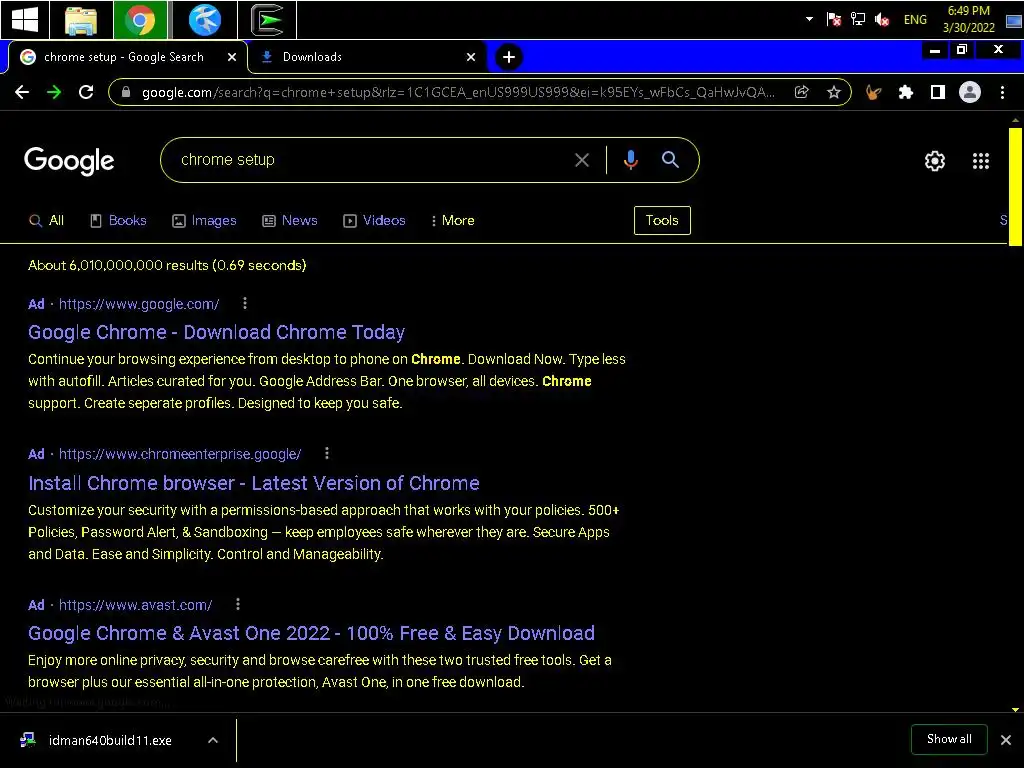1024x768 pixels.
Task: Select the Images results filter
Action: pos(204,221)
